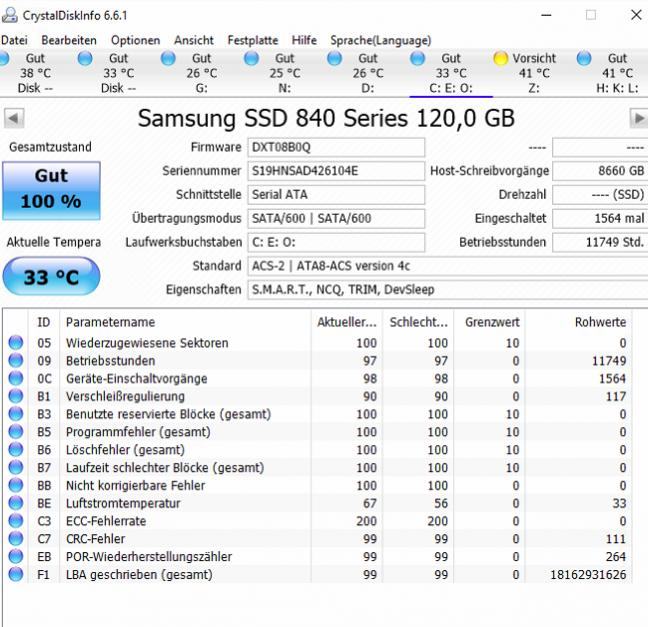Select raw value "18162931626"

pyautogui.click(x=588, y=575)
